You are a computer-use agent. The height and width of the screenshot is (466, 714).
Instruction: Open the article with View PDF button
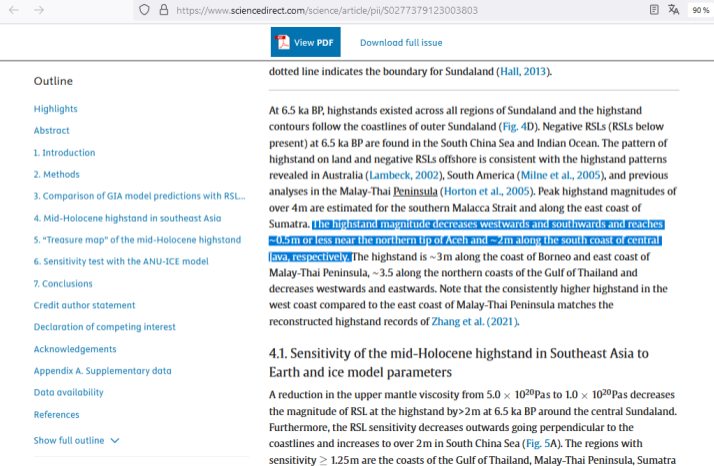pos(306,42)
